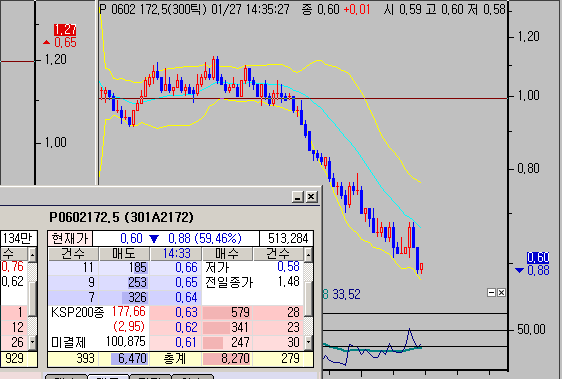This screenshot has width=562, height=379.
Task: Click the blue 0.60 price axis marker
Action: point(538,257)
